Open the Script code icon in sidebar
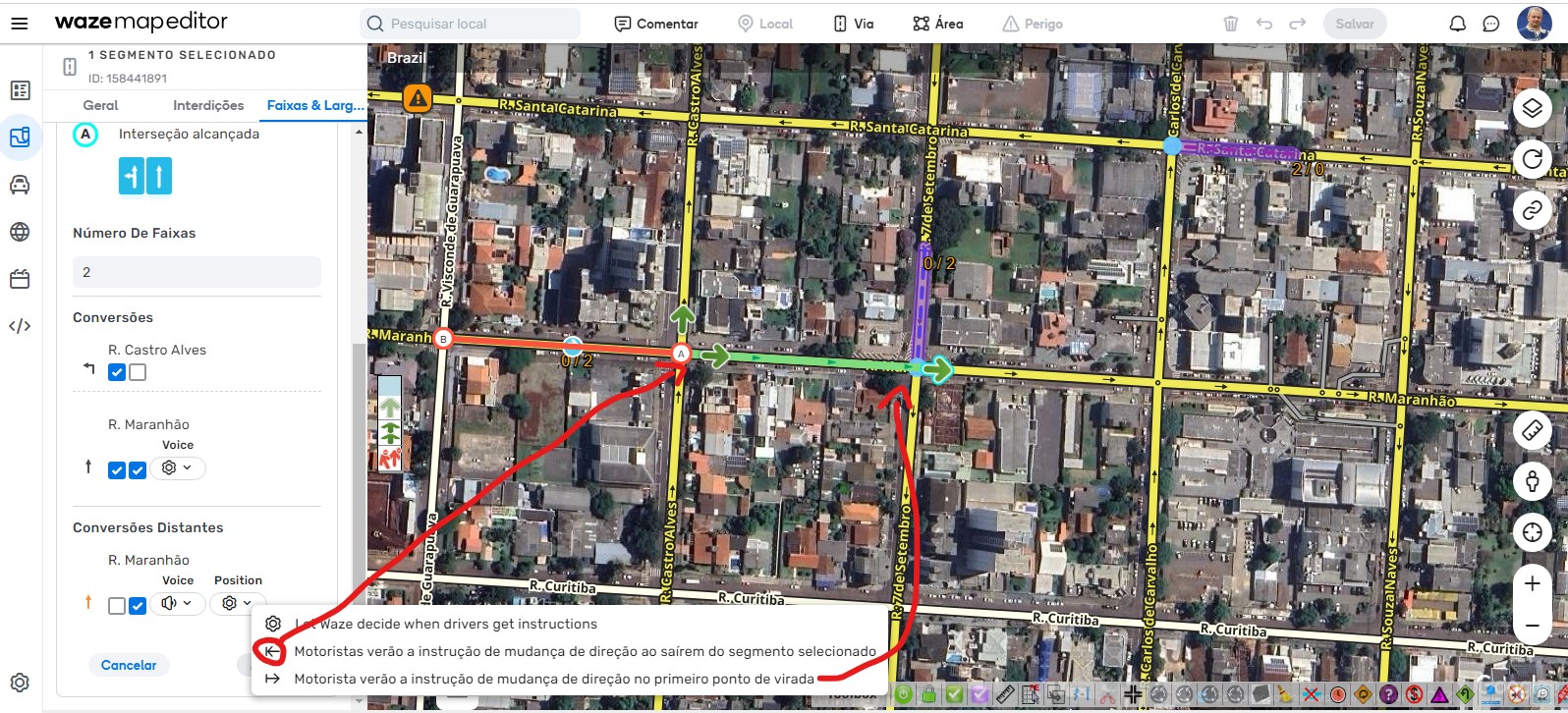Image resolution: width=1568 pixels, height=713 pixels. 20,326
